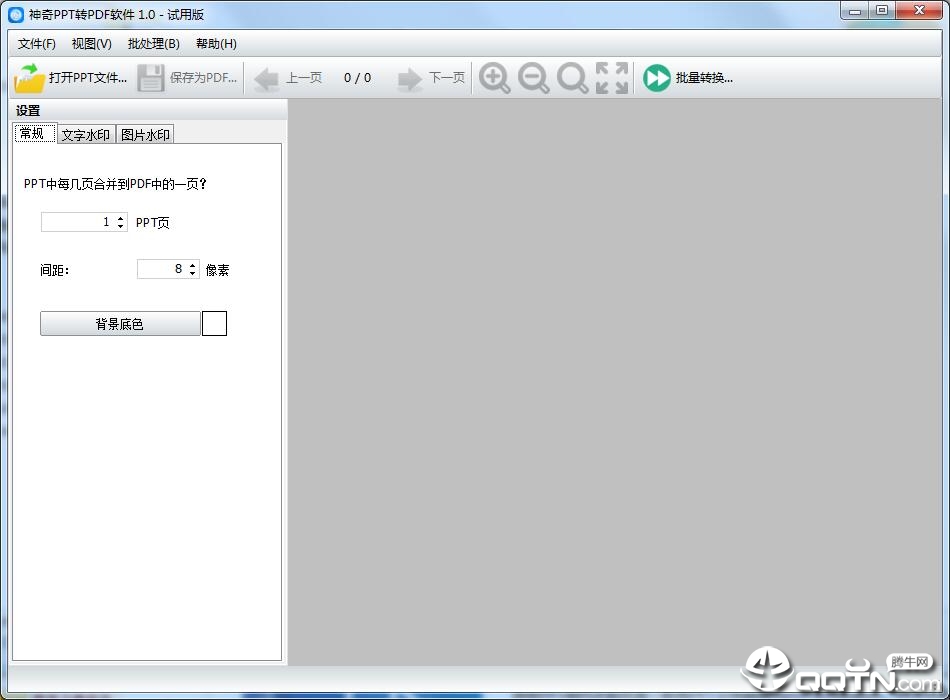Open the 帮助(H) menu
The width and height of the screenshot is (950, 700).
[216, 44]
